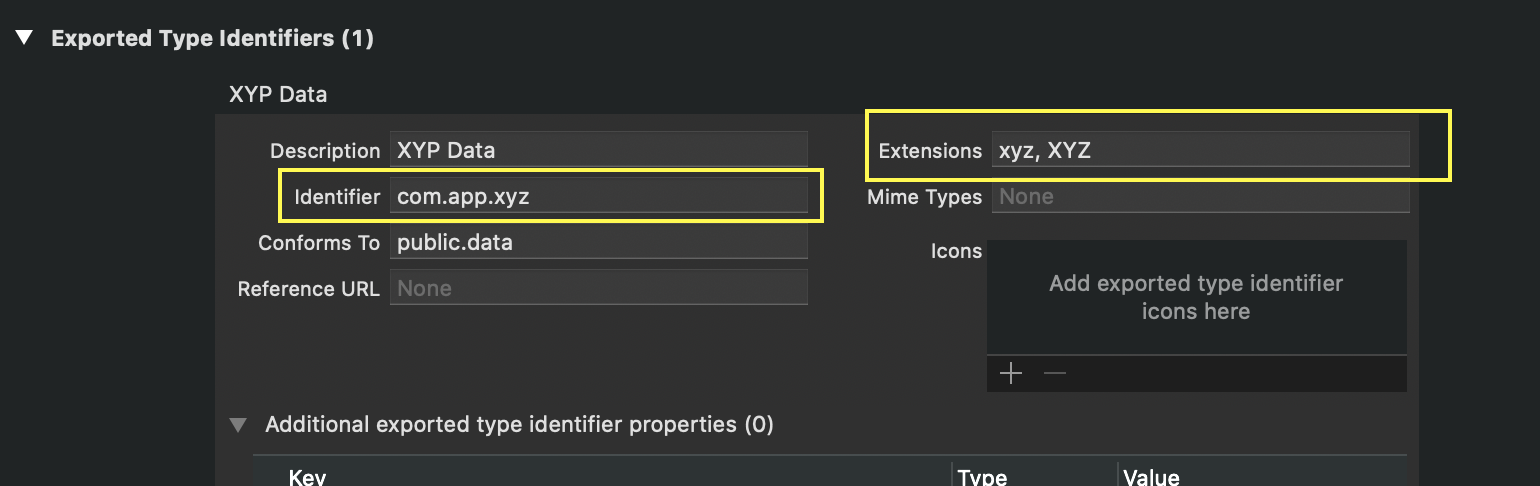Viewport: 1540px width, 486px height.
Task: Click the plus icon to add an icon
Action: coord(1011,374)
